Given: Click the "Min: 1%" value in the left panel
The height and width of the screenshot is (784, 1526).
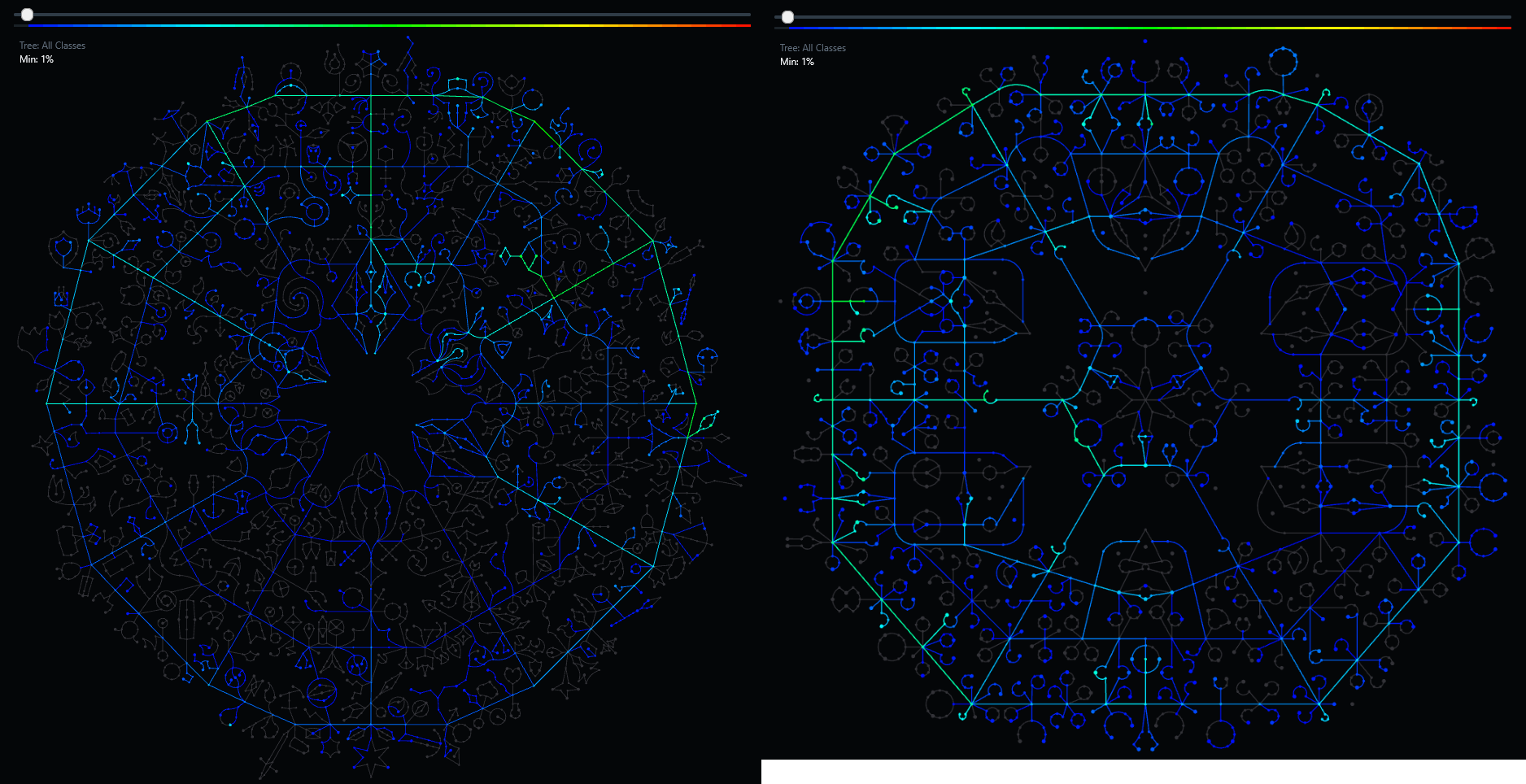Looking at the screenshot, I should click(x=37, y=59).
